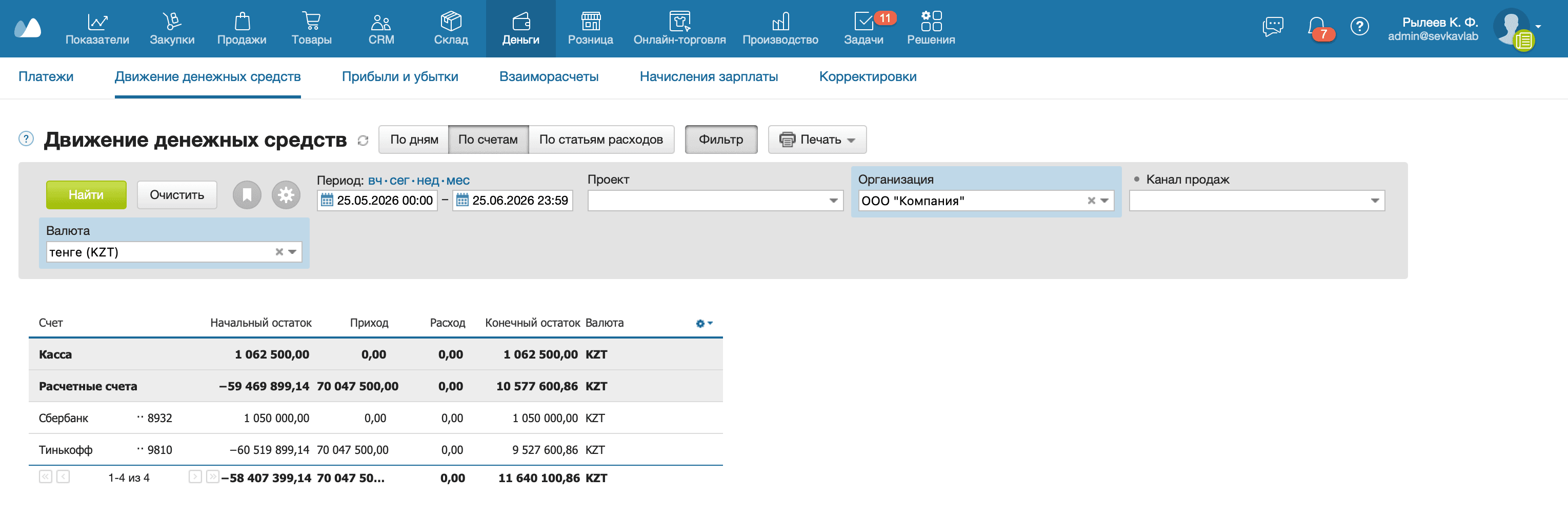
Task: Expand the Валюта dropdown arrow
Action: pyautogui.click(x=292, y=252)
